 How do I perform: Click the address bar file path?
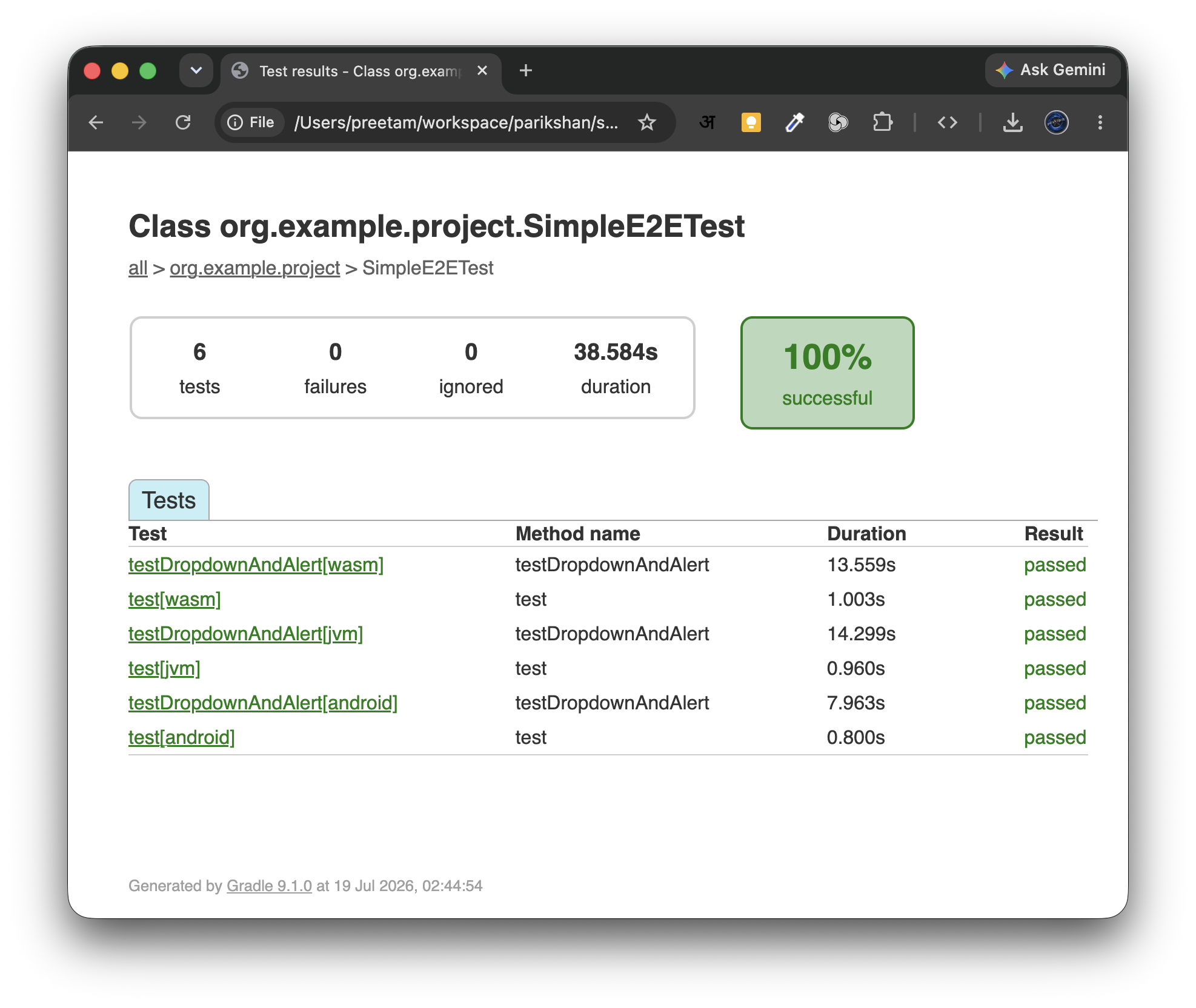tap(456, 123)
